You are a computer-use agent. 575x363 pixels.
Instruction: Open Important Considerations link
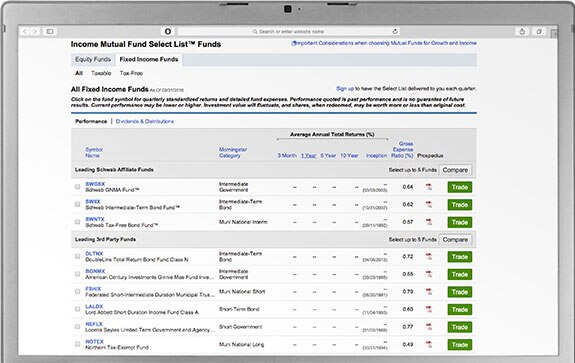tap(384, 43)
